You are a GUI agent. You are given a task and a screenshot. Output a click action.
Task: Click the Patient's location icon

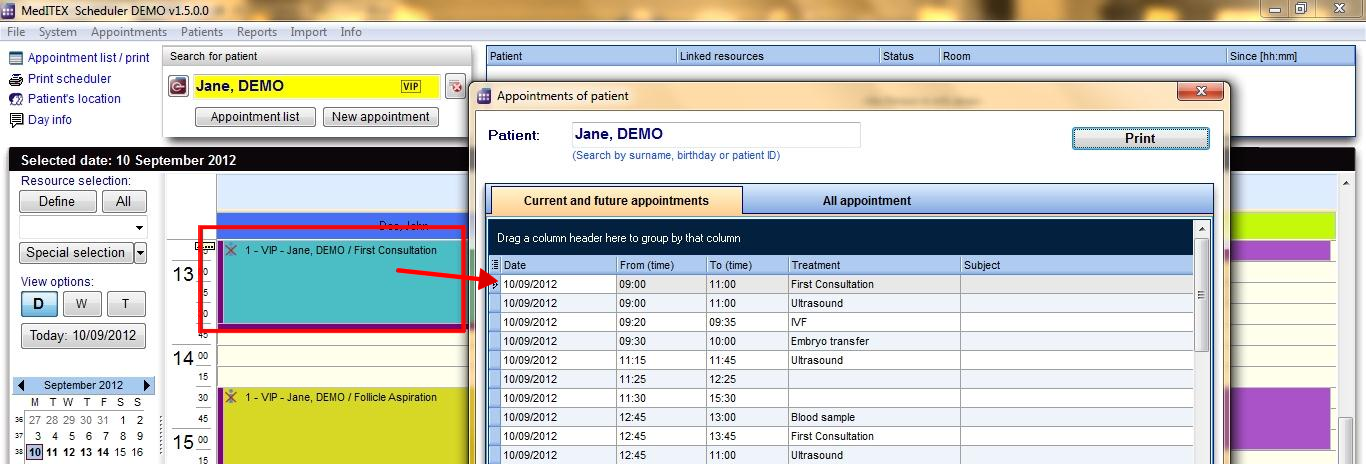16,99
